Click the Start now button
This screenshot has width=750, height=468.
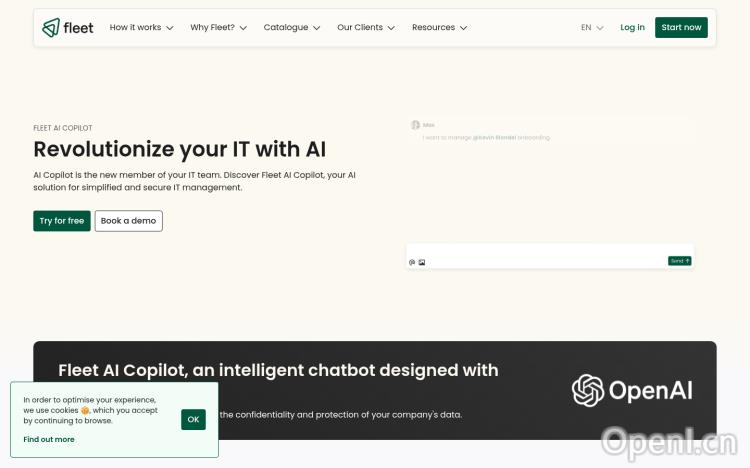pyautogui.click(x=681, y=28)
